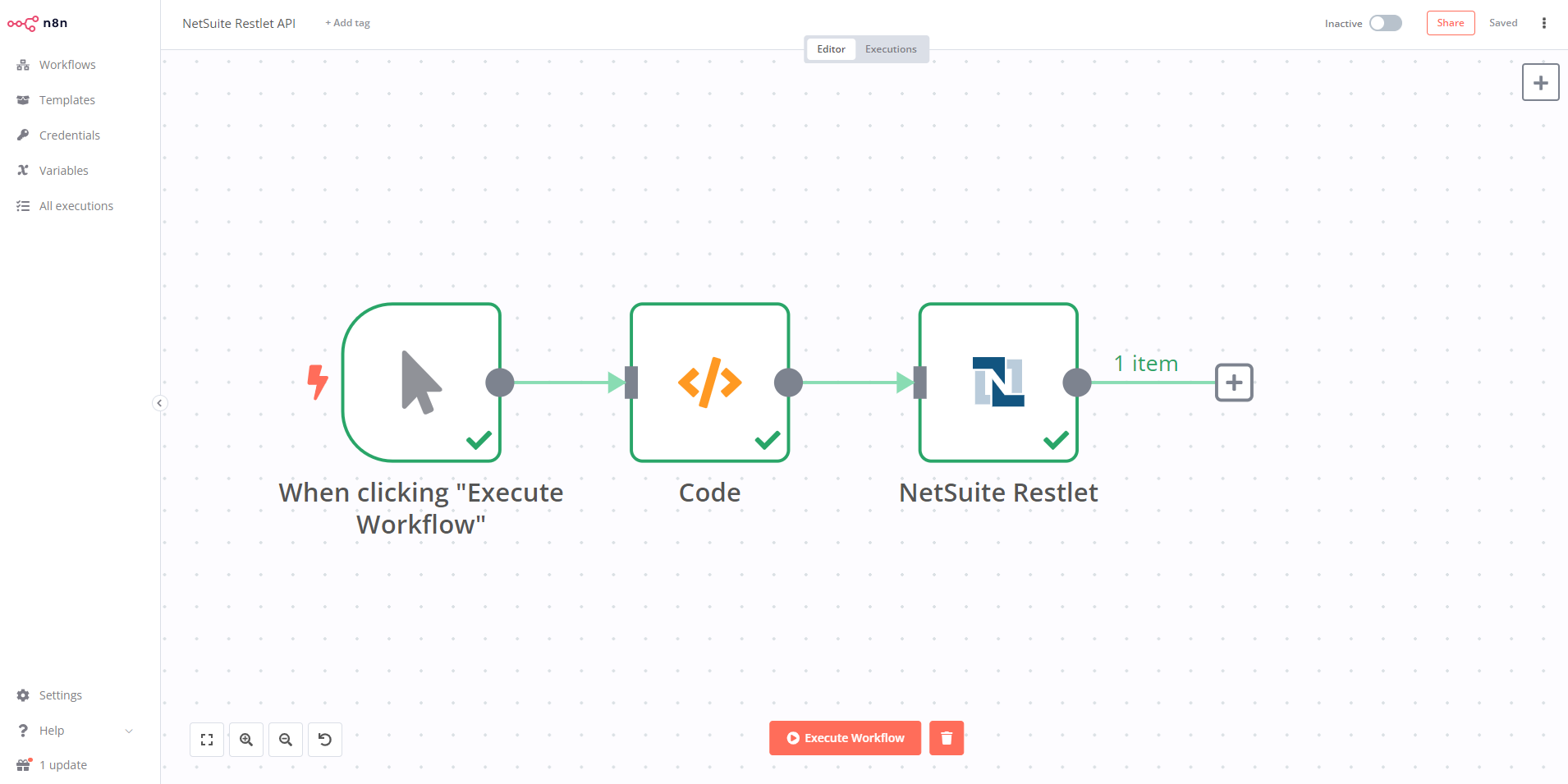The width and height of the screenshot is (1568, 784).
Task: Collapse the sidebar with the arrow handle
Action: pyautogui.click(x=160, y=403)
